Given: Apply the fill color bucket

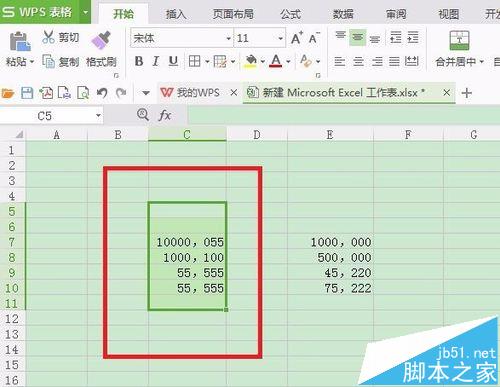Looking at the screenshot, I should click(x=251, y=61).
